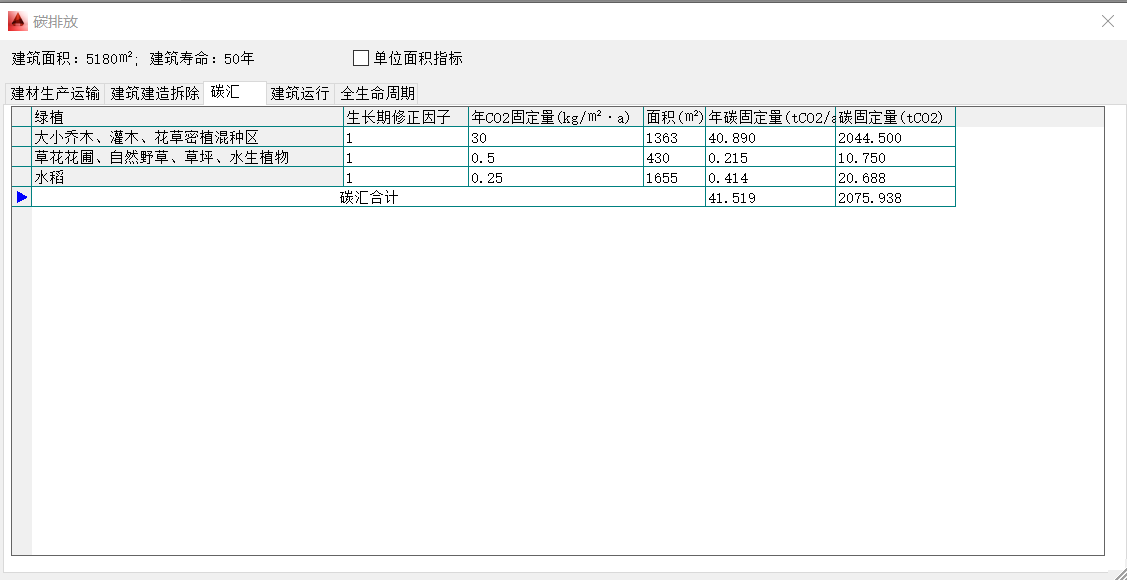Select the 碳汇 tab
This screenshot has height=580, width=1127.
point(226,92)
